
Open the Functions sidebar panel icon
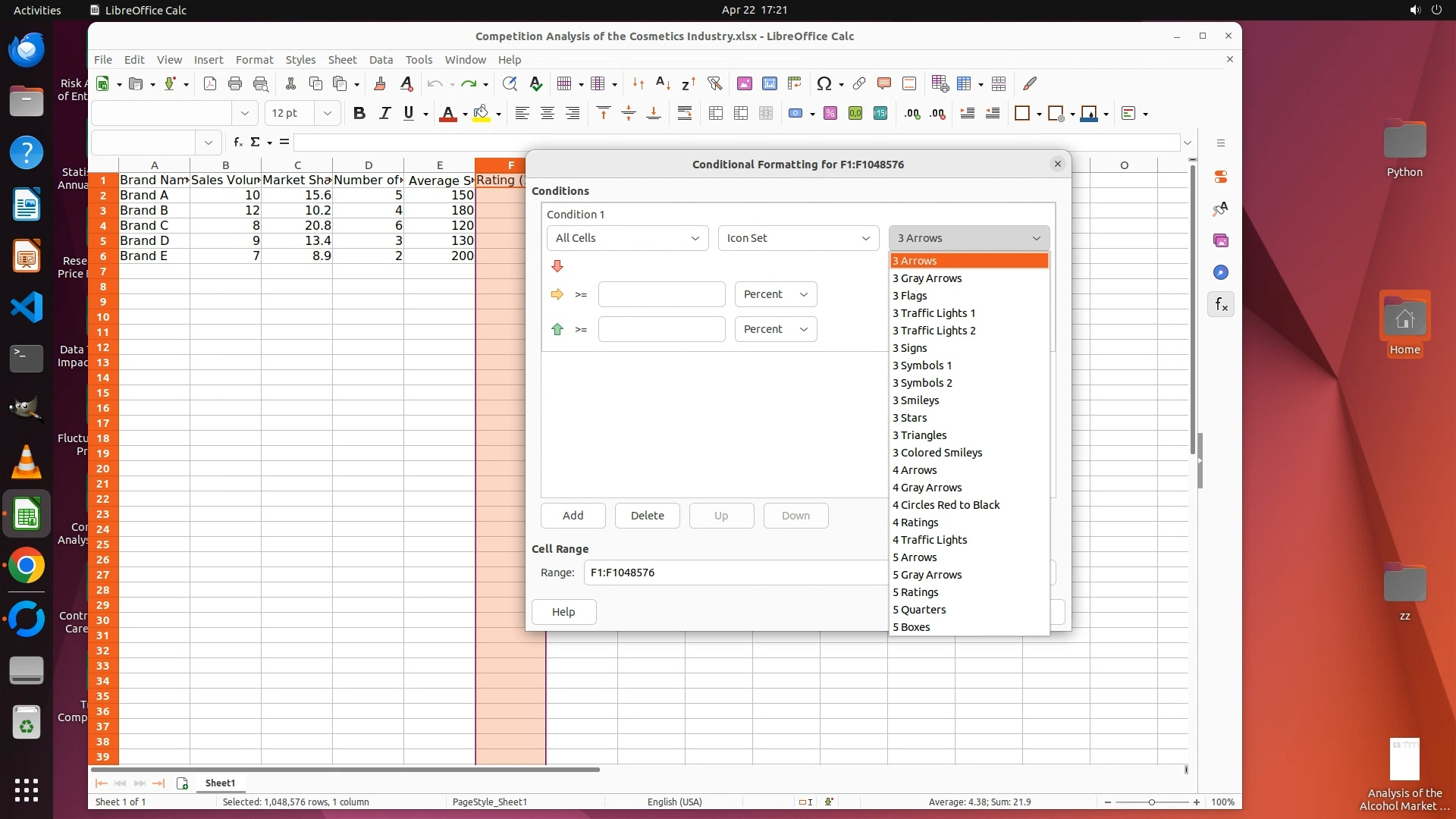point(1221,305)
